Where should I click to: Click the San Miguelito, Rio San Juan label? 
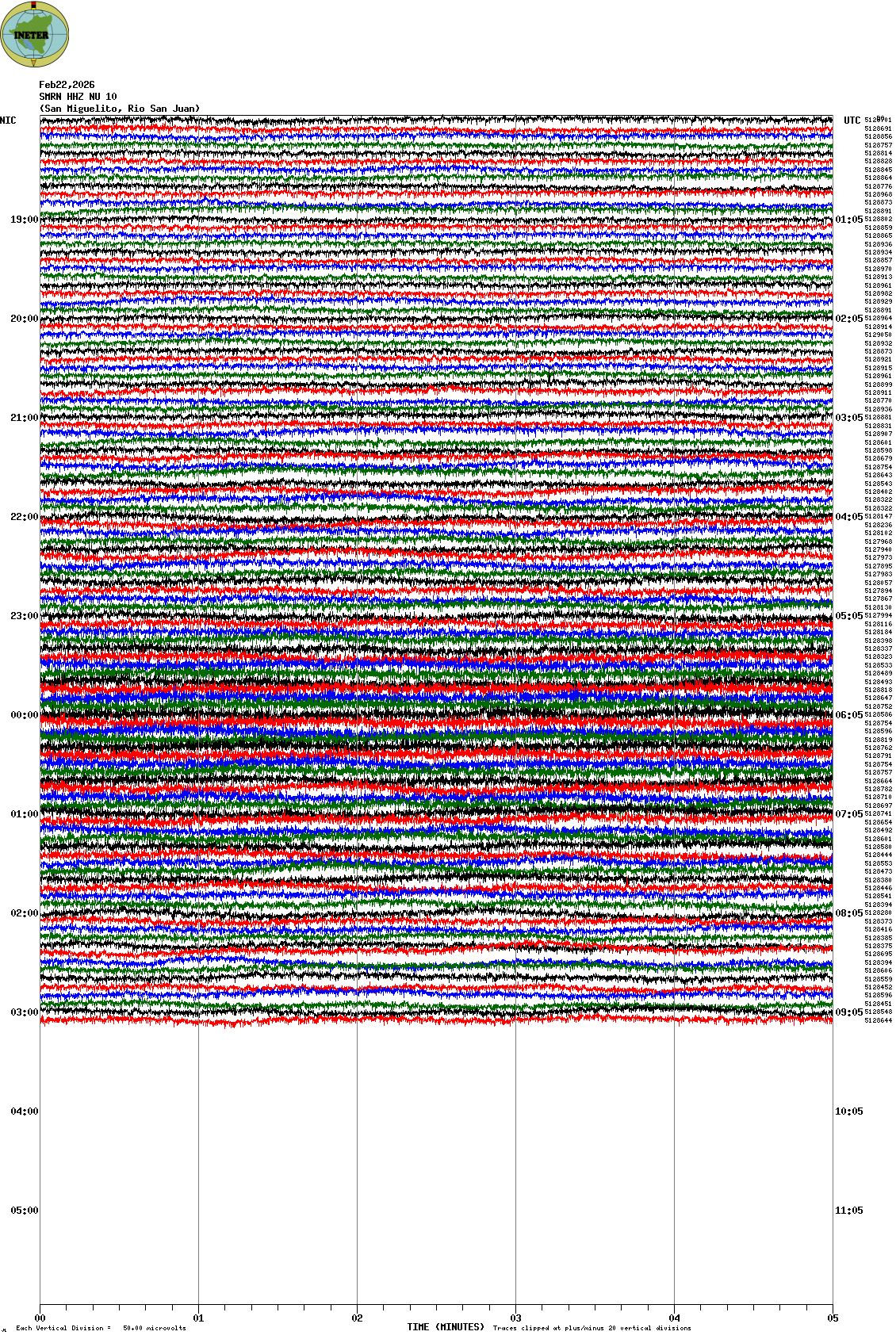(x=120, y=109)
